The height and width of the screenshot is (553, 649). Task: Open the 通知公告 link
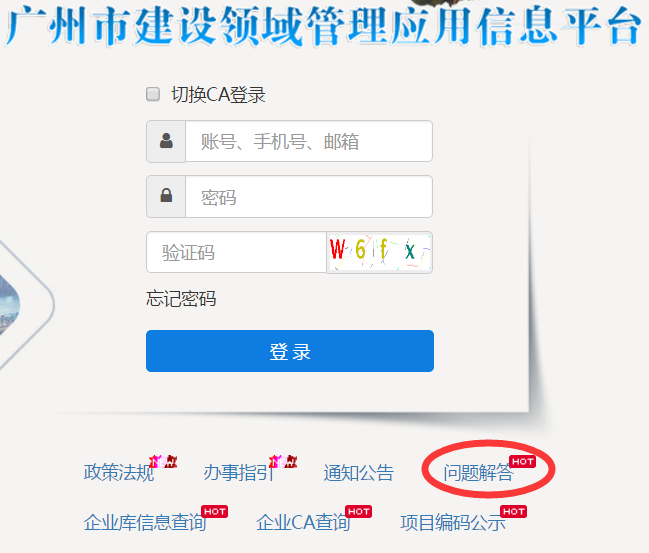358,473
